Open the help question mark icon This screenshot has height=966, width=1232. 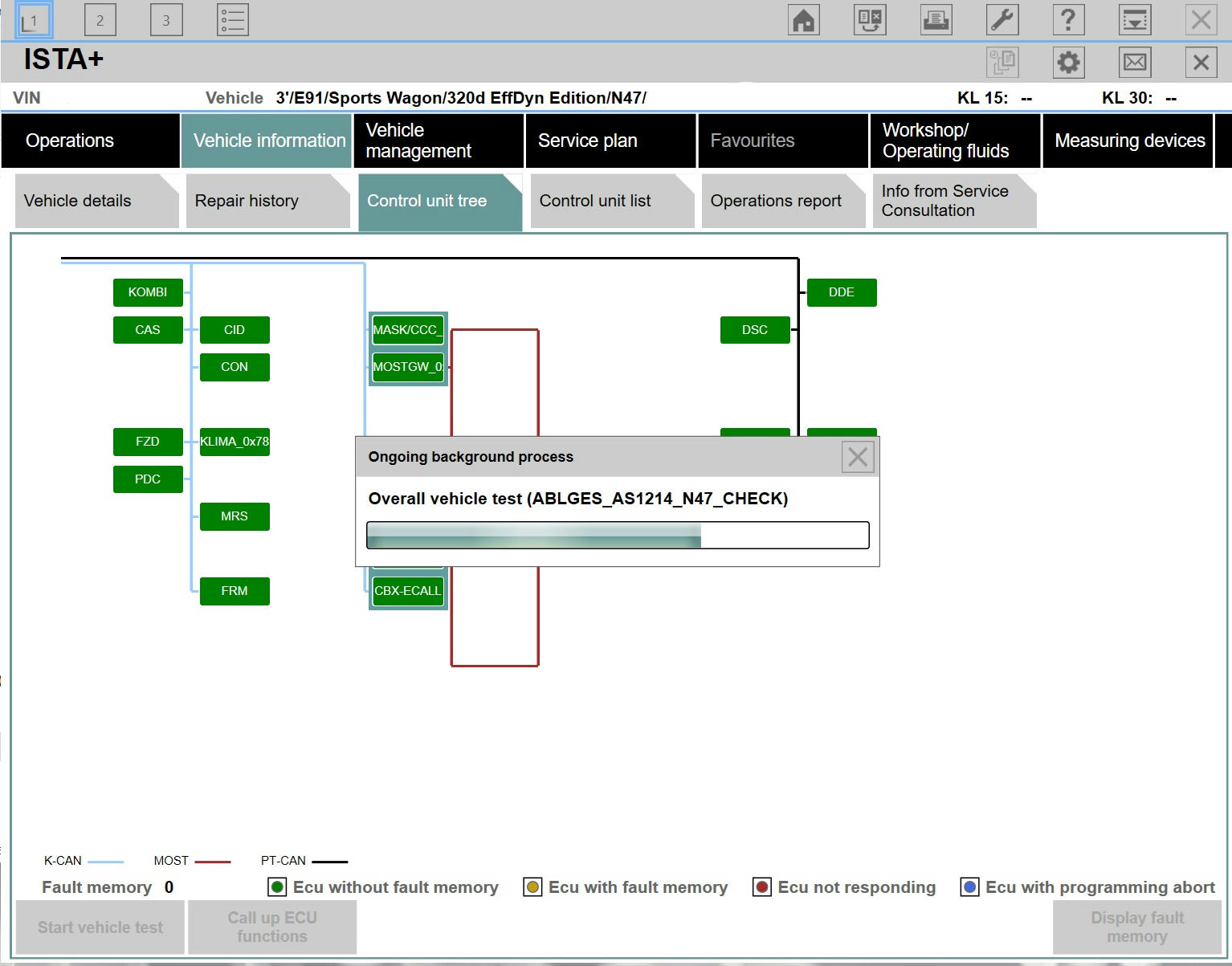tap(1069, 19)
